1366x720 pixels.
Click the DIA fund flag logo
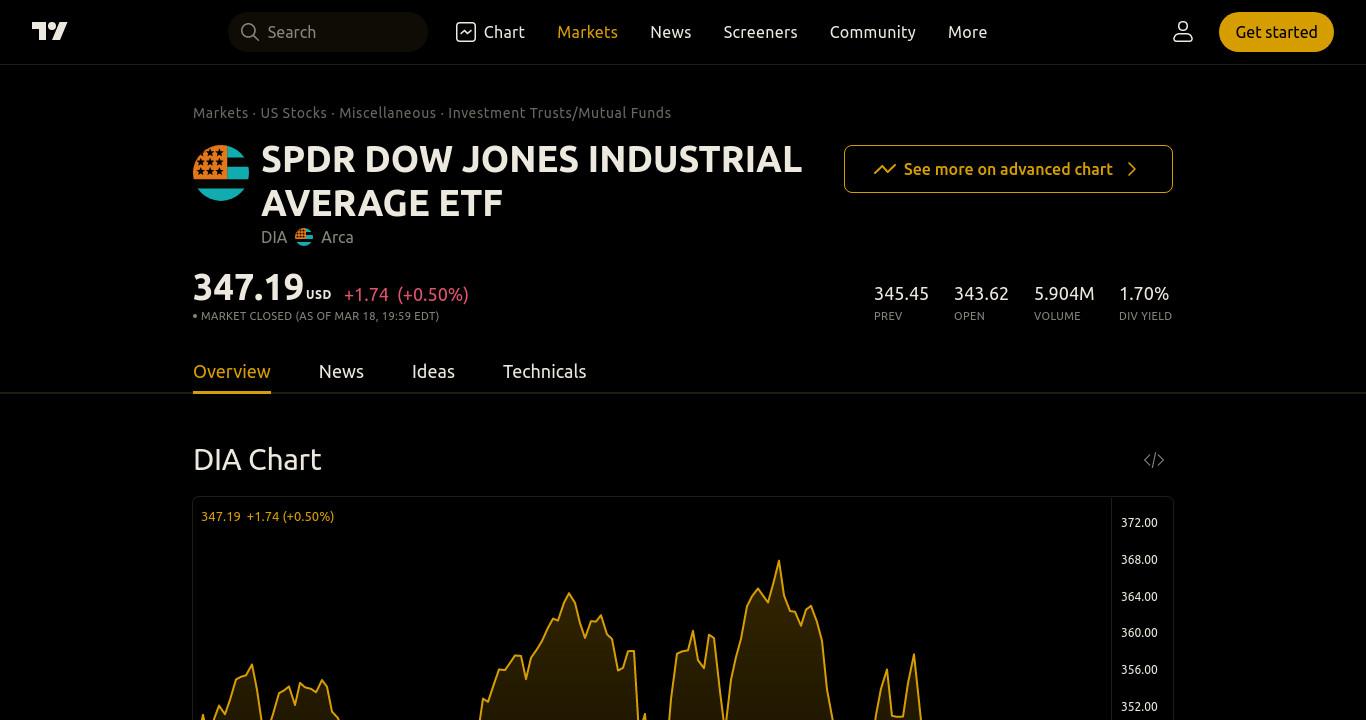point(221,173)
